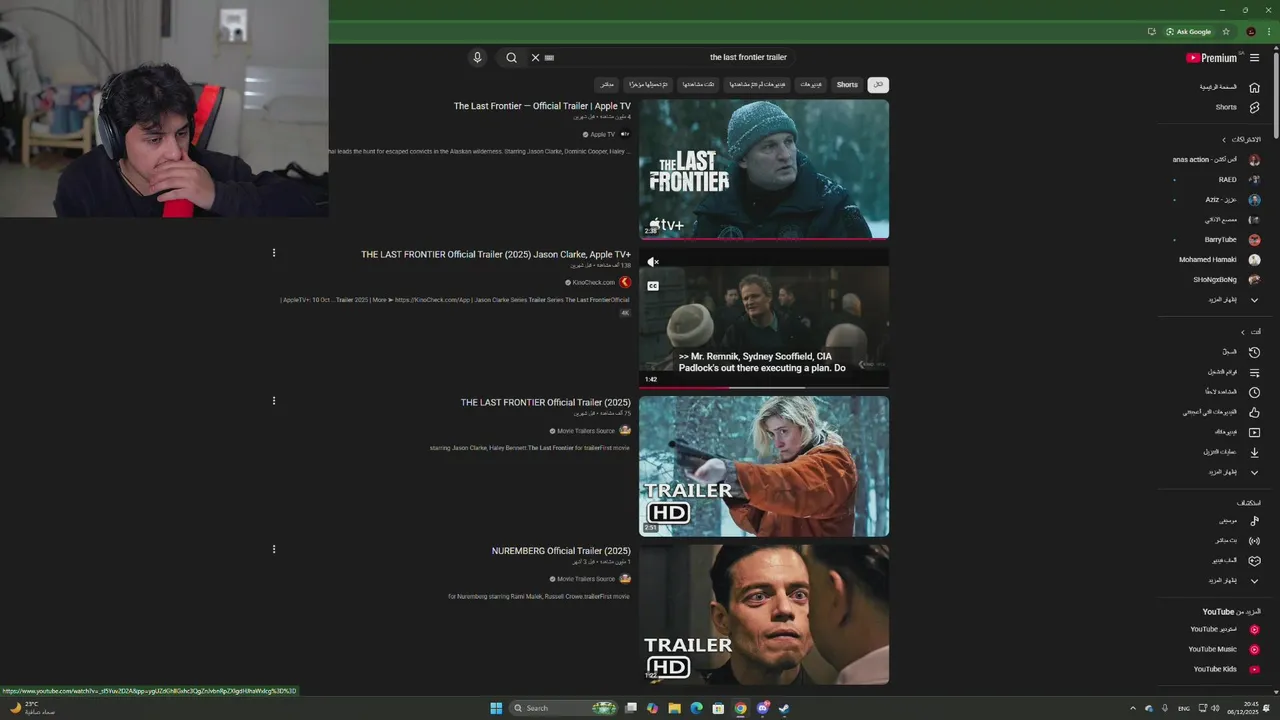Open more options for NUREMBERG result
The image size is (1280, 720).
[274, 549]
